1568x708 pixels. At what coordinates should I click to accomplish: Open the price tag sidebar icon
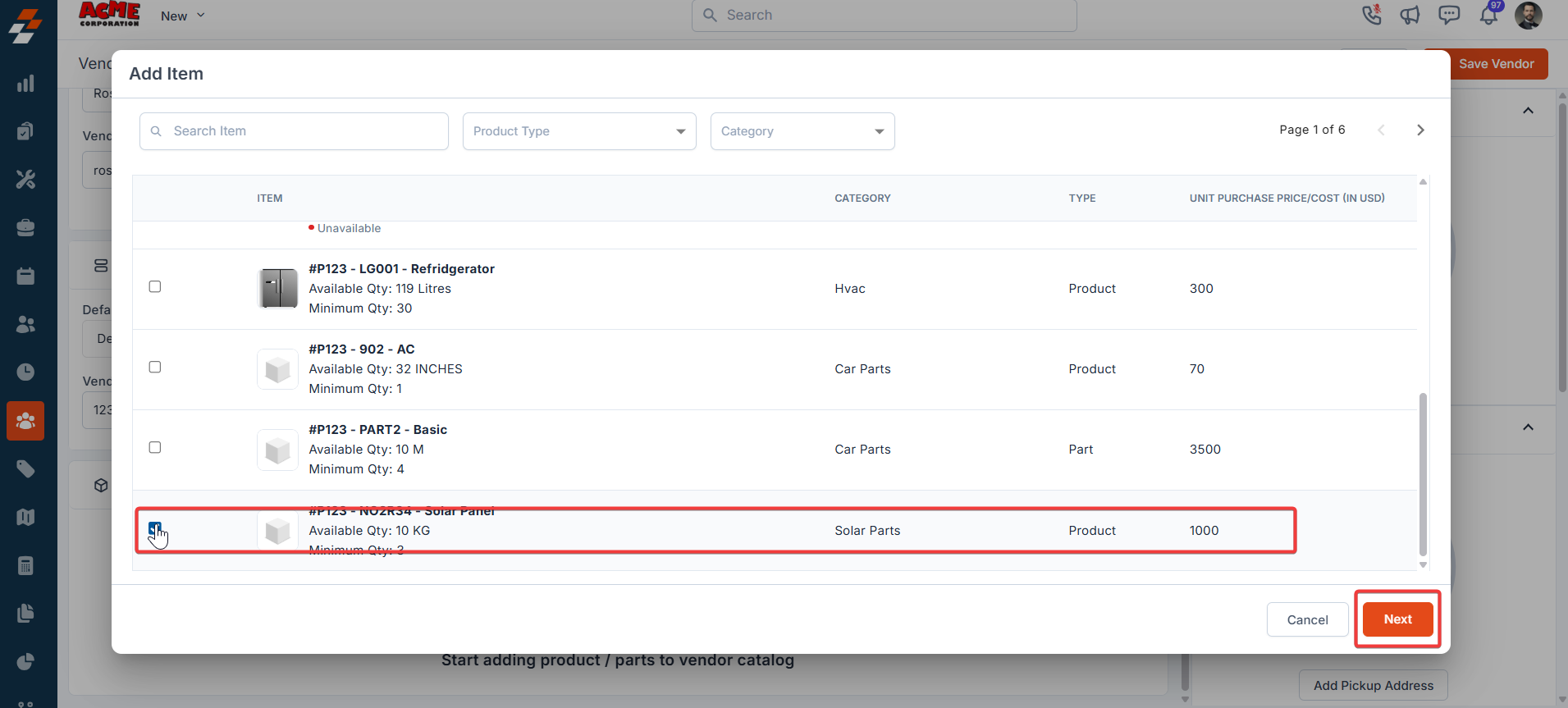[x=25, y=468]
